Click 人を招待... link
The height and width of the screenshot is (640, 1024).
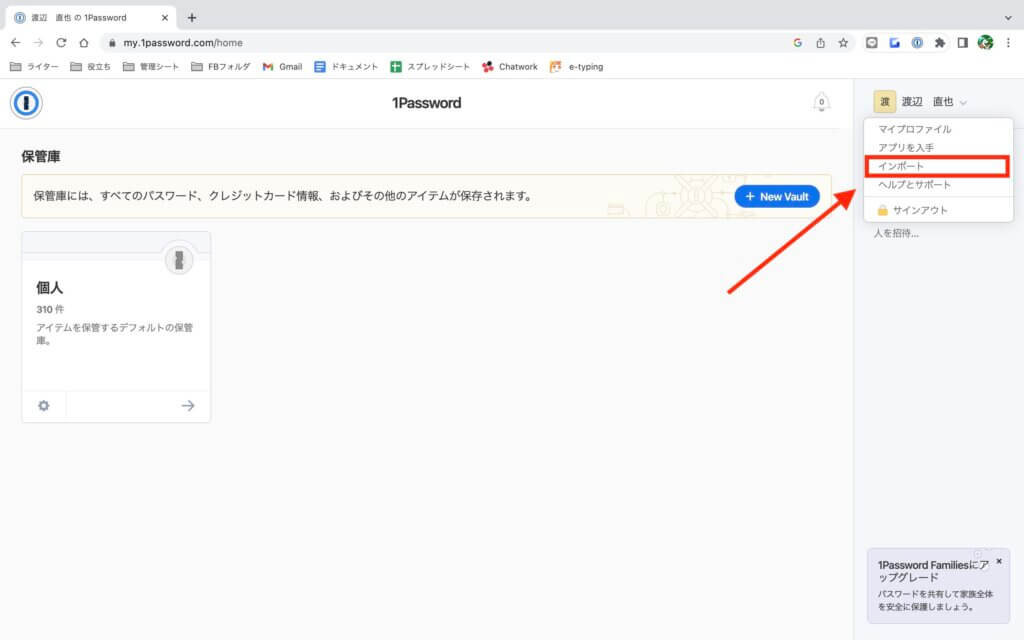pyautogui.click(x=896, y=233)
